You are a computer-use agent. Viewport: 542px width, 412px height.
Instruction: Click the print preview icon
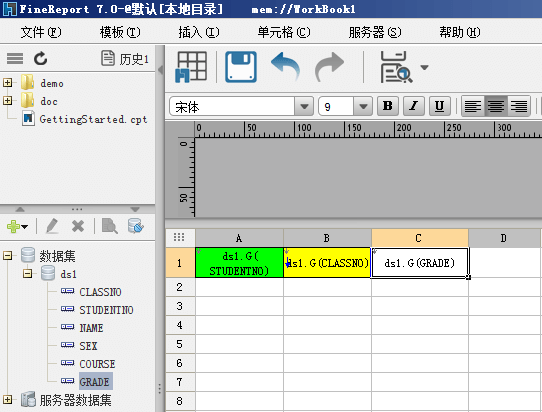coord(396,67)
